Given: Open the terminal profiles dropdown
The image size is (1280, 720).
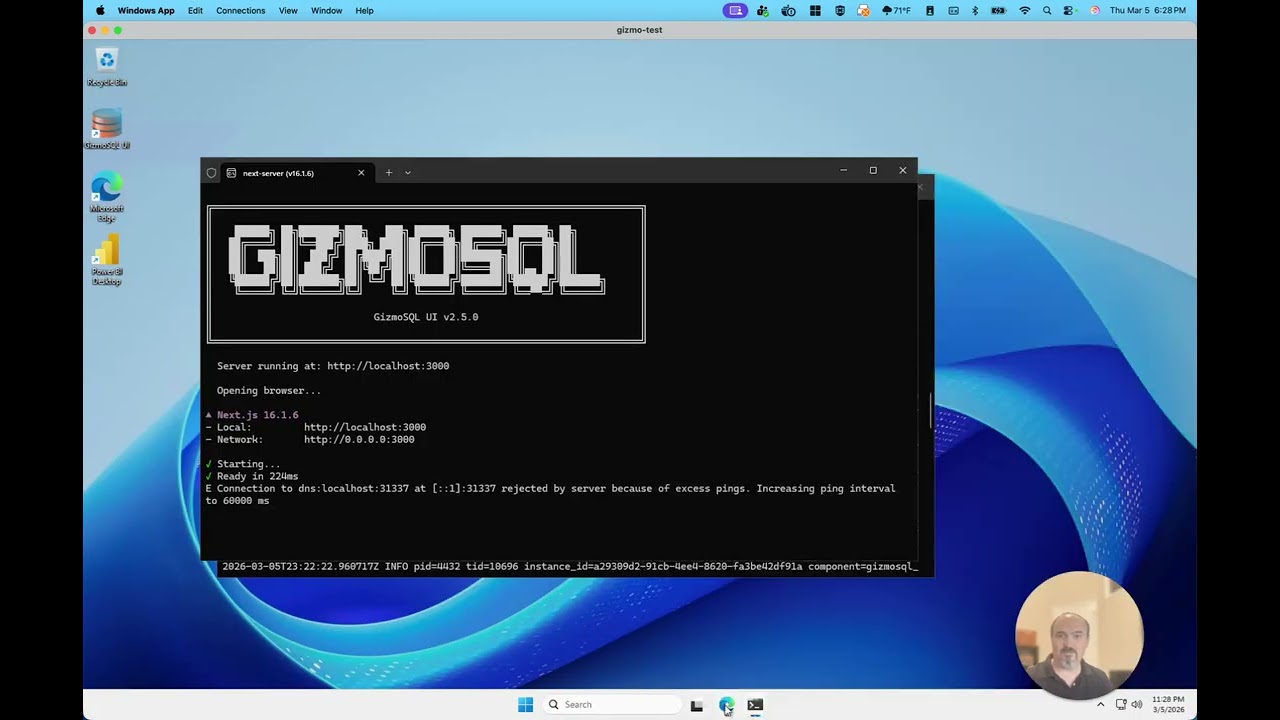Looking at the screenshot, I should 408,173.
